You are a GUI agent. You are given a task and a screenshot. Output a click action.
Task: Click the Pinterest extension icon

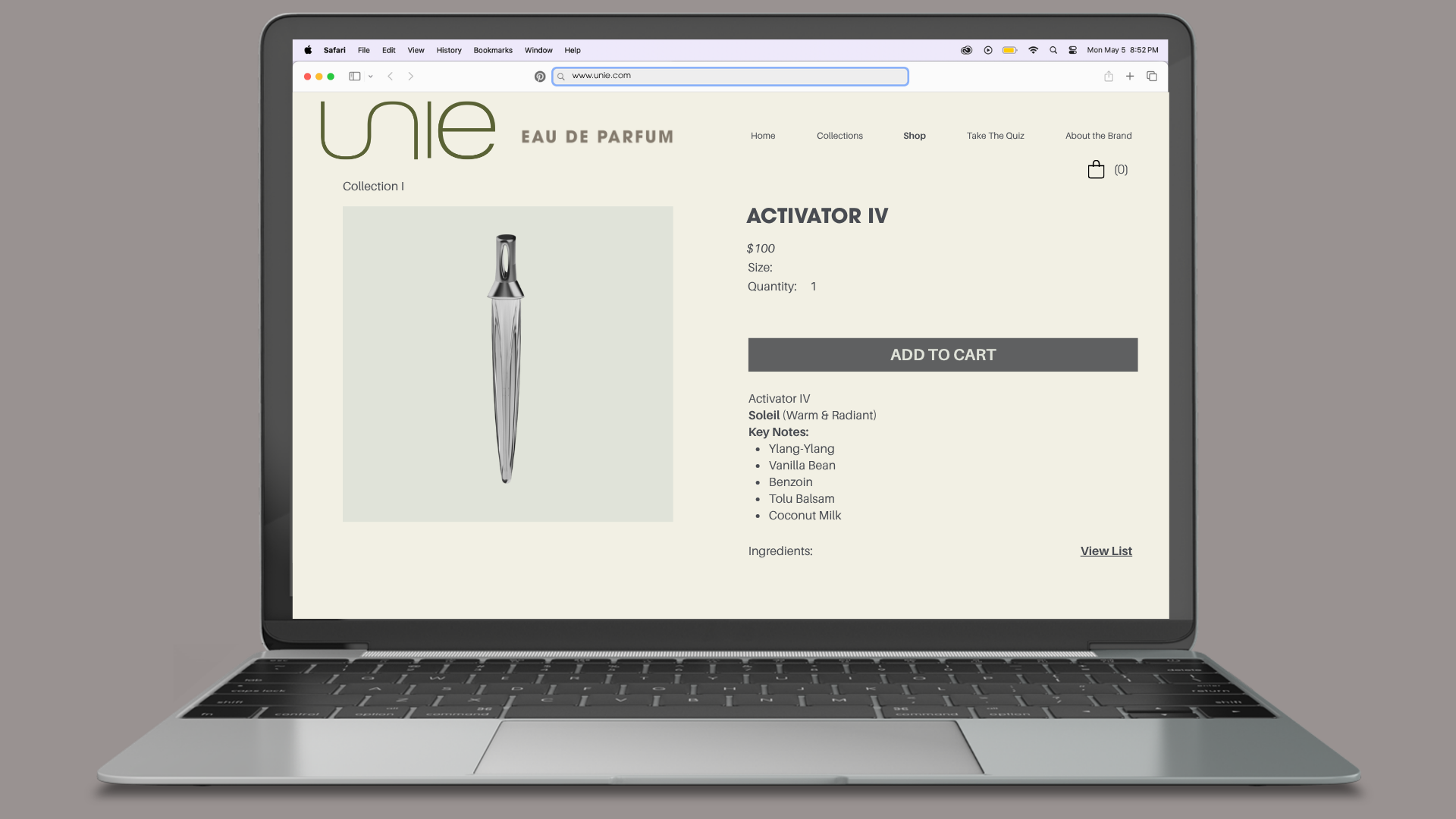pyautogui.click(x=540, y=77)
